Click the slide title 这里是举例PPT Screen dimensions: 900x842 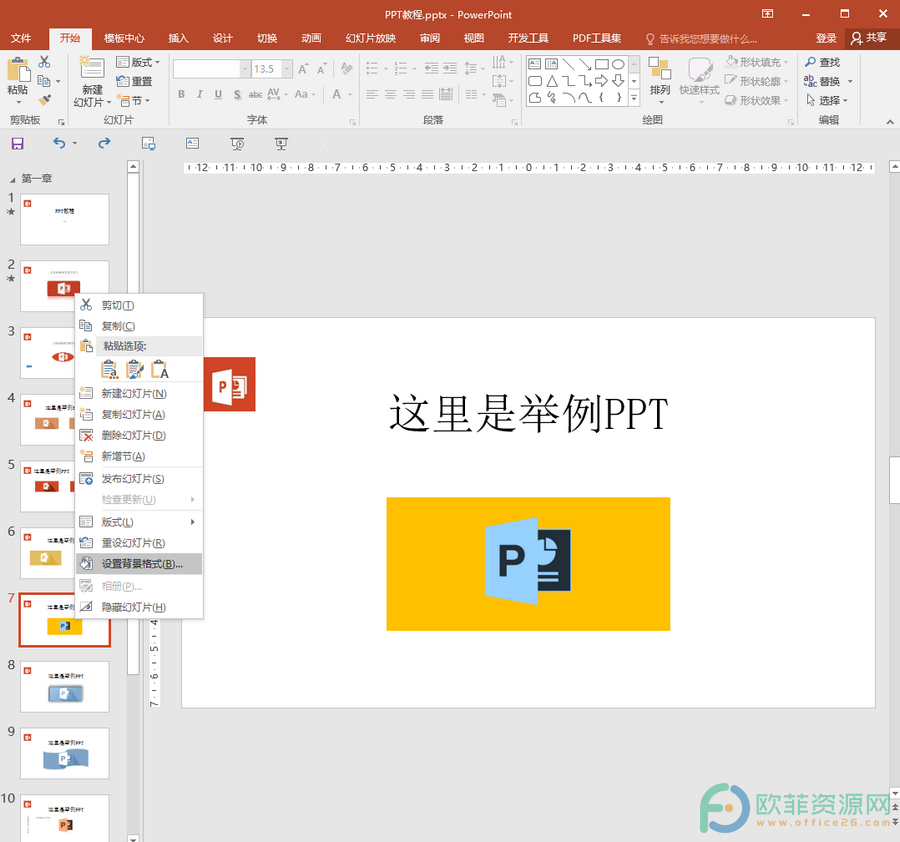(528, 413)
